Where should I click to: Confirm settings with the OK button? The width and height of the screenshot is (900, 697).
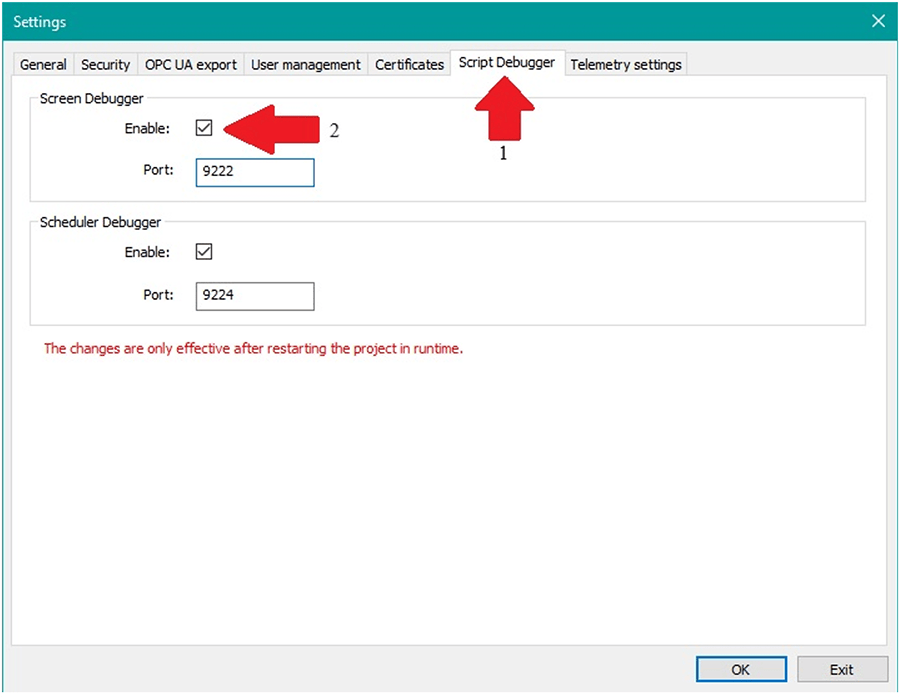tap(741, 669)
